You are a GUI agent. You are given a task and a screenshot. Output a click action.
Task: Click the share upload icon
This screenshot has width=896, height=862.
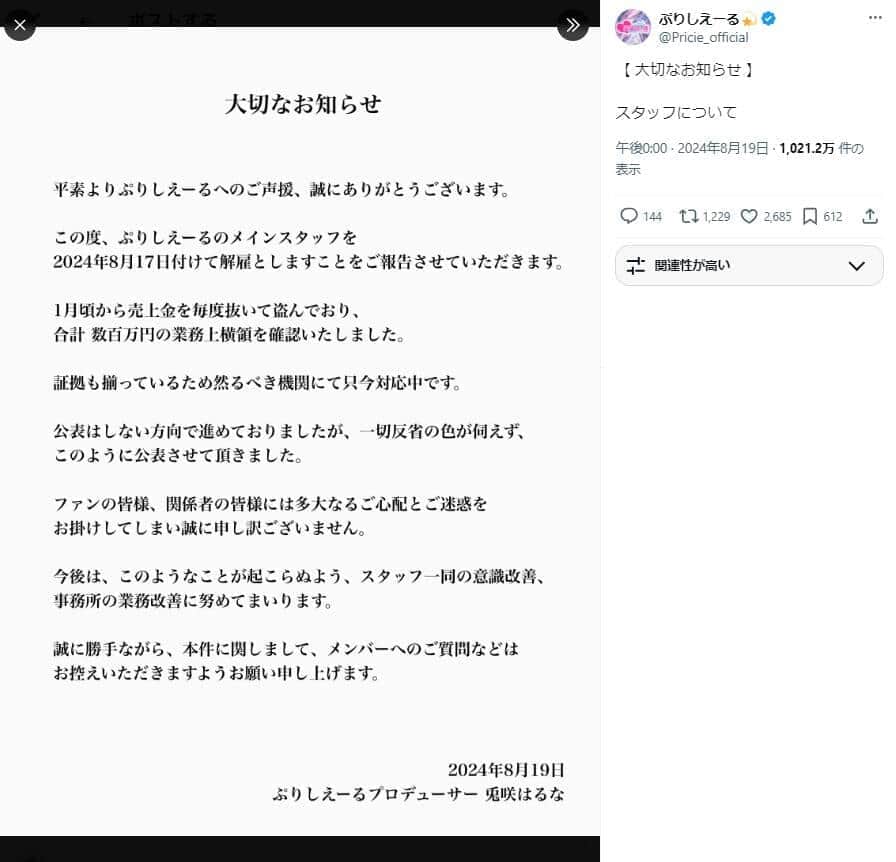point(870,216)
